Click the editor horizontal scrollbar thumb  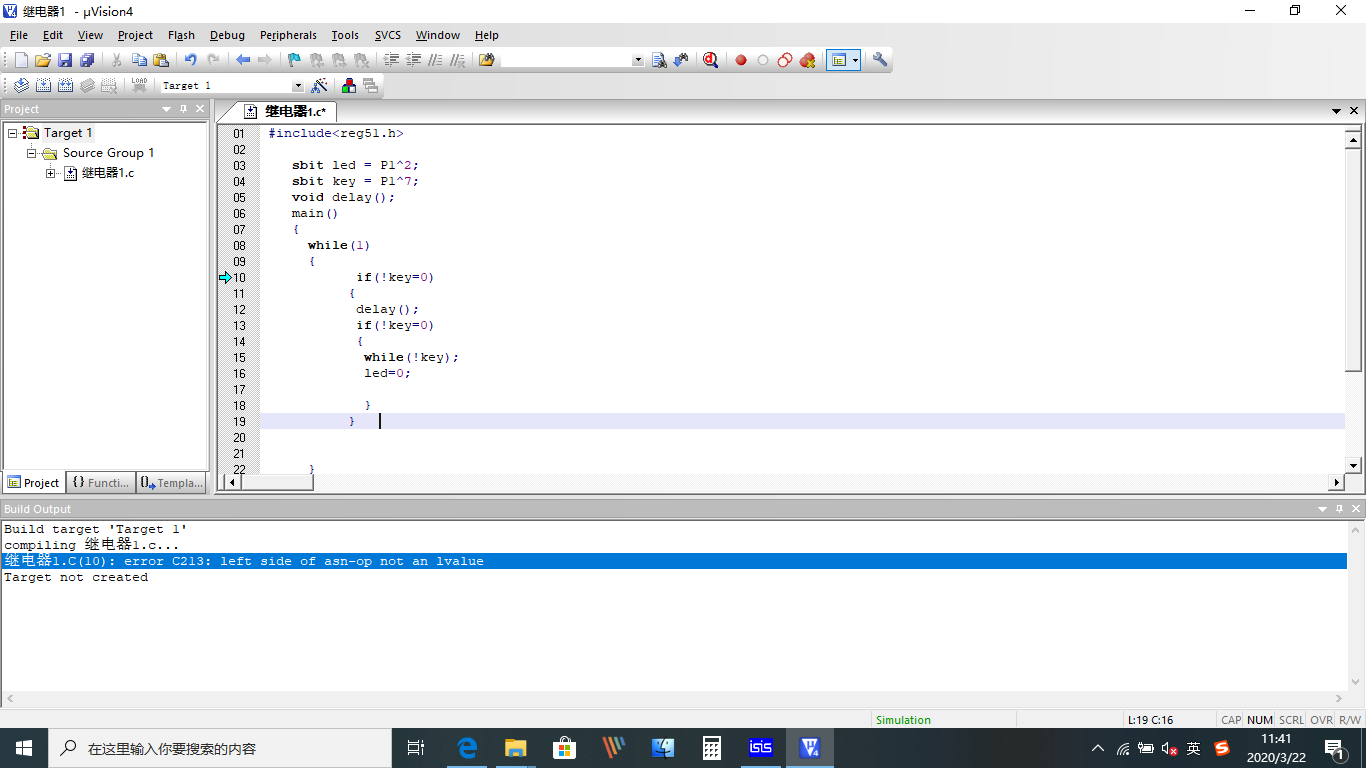tap(277, 482)
